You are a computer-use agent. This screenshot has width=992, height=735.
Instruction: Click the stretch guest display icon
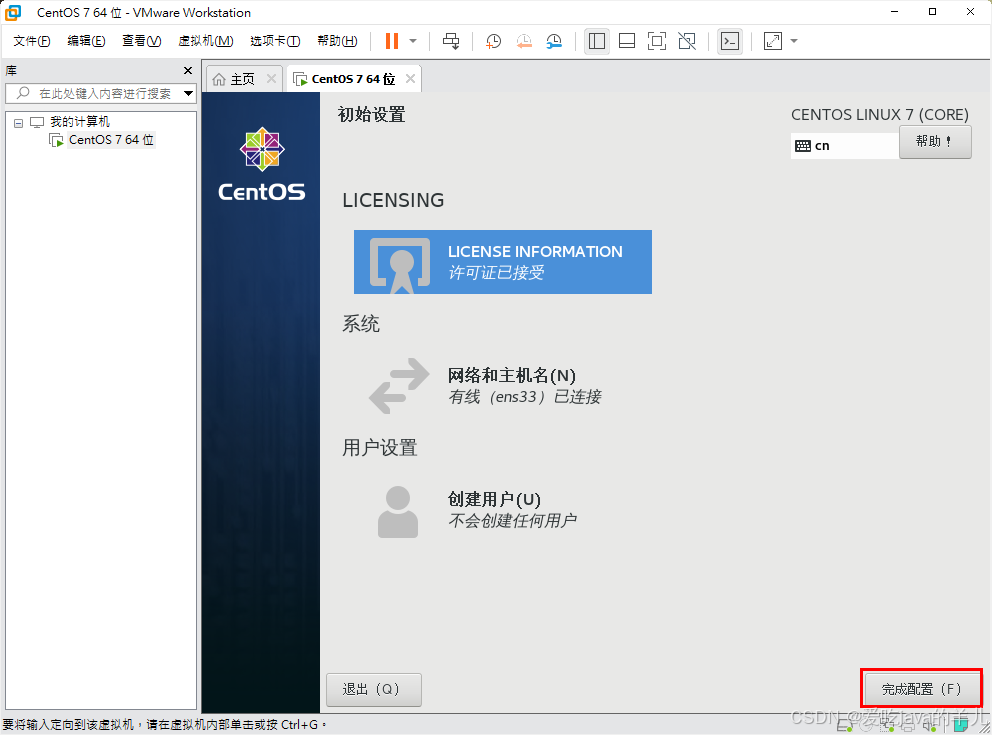pos(772,41)
